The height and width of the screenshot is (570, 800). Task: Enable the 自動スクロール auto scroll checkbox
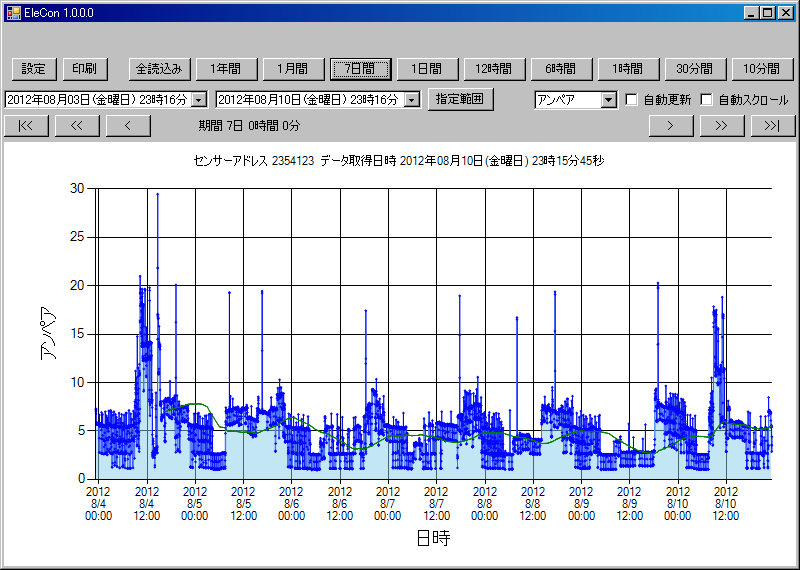pos(707,100)
